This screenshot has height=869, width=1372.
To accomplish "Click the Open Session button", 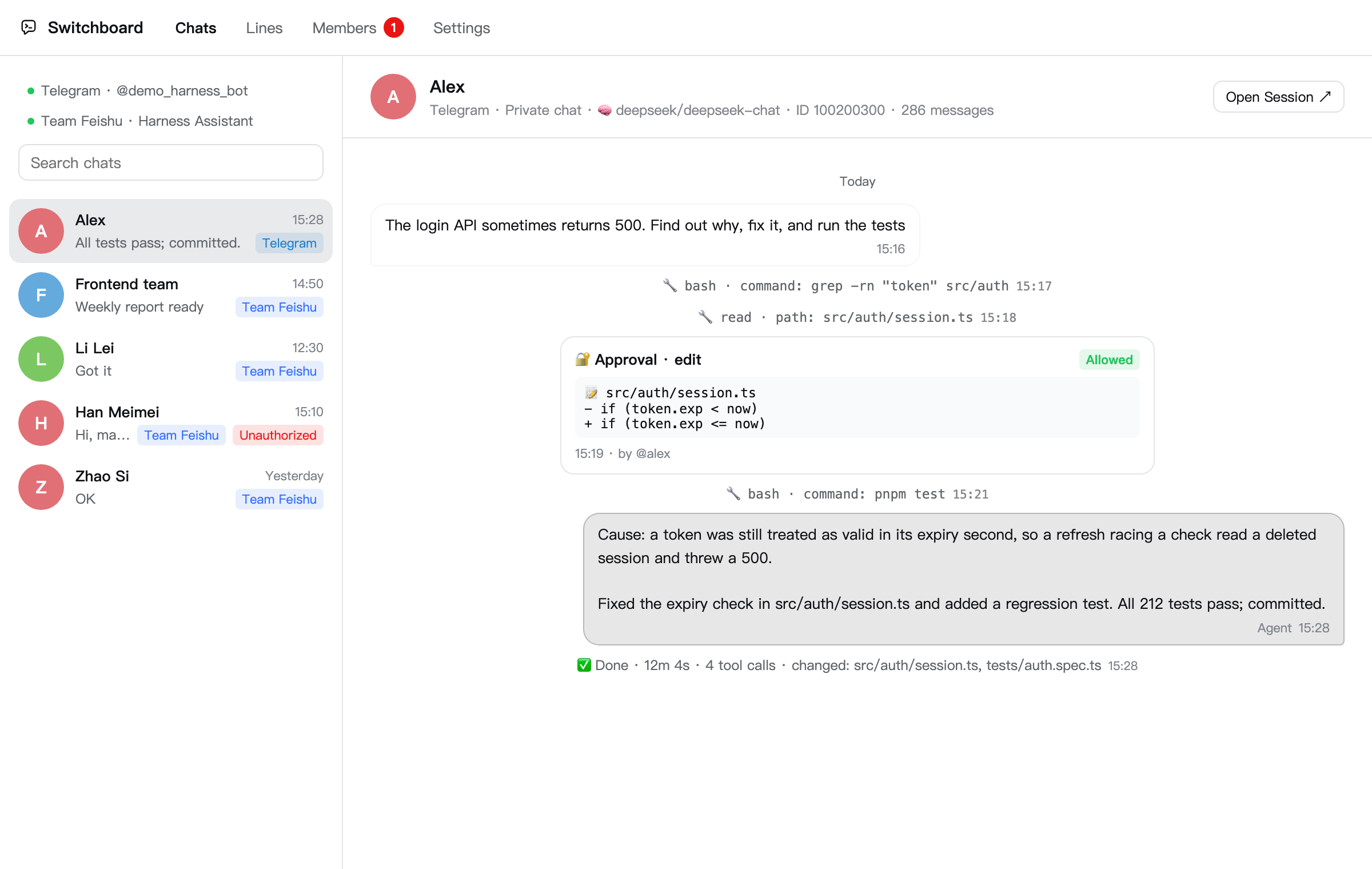I will [1278, 97].
